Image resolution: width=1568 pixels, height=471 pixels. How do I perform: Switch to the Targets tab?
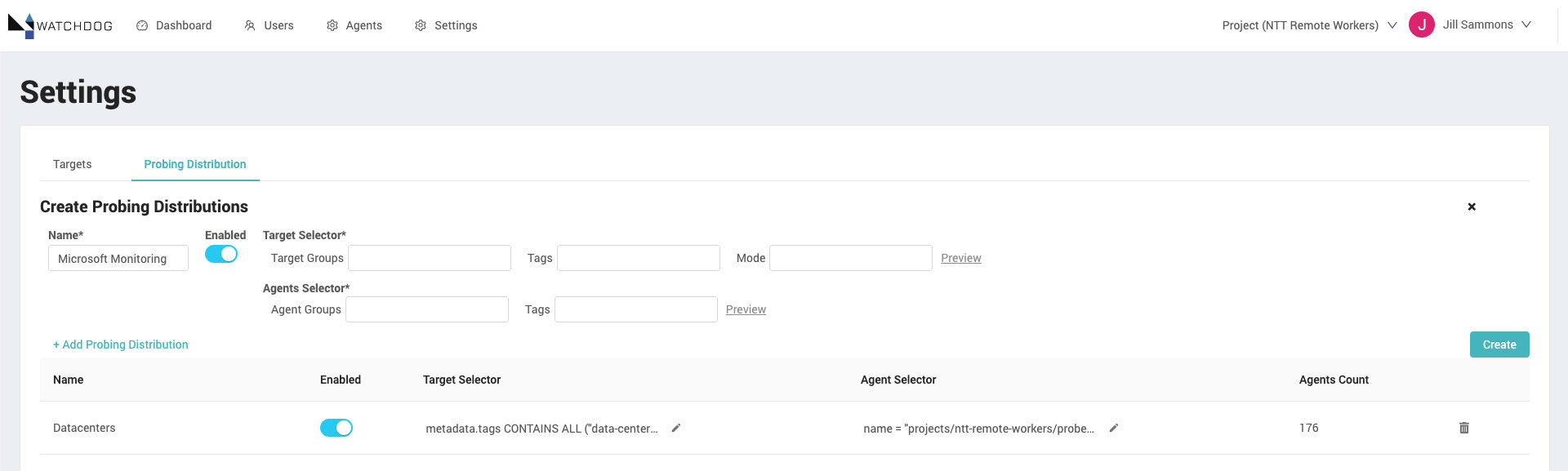pyautogui.click(x=73, y=164)
